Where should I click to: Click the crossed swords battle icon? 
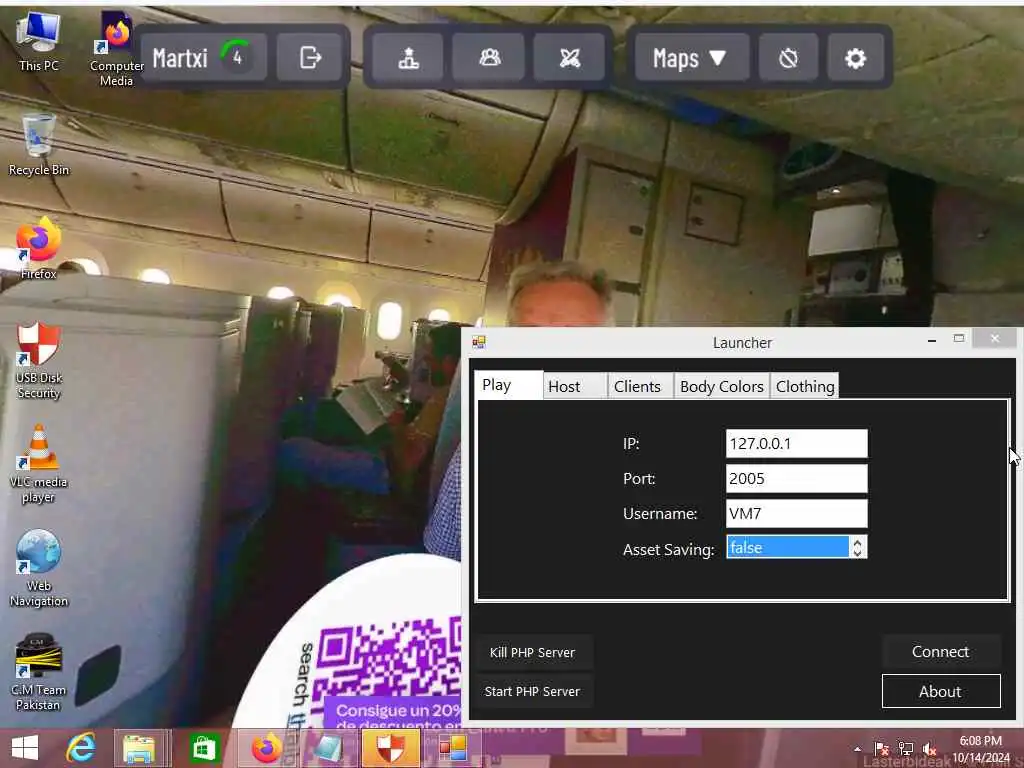point(569,57)
